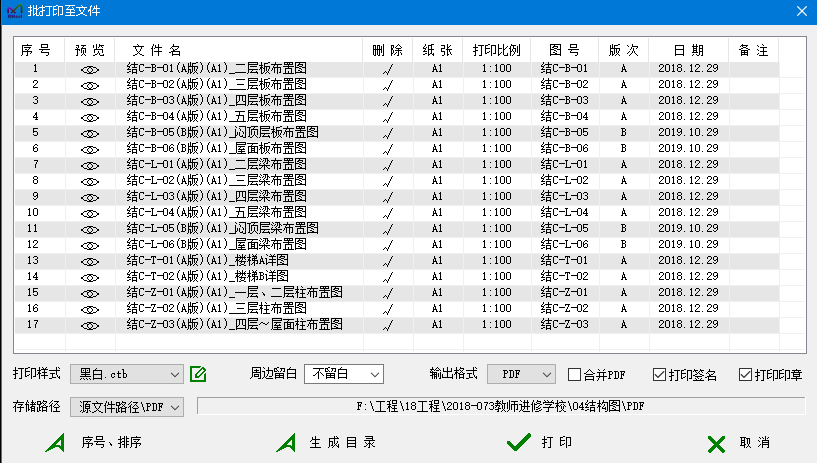Open the preview eye for row 13
817x463 pixels.
(x=90, y=261)
